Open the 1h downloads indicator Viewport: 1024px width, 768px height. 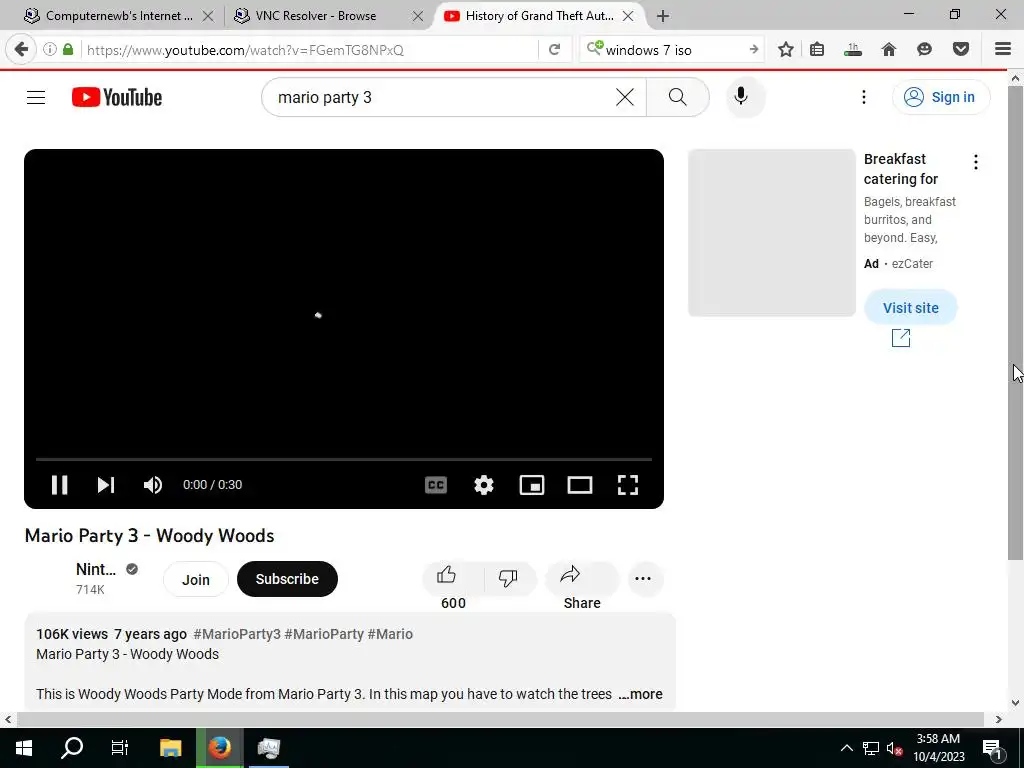pos(852,49)
